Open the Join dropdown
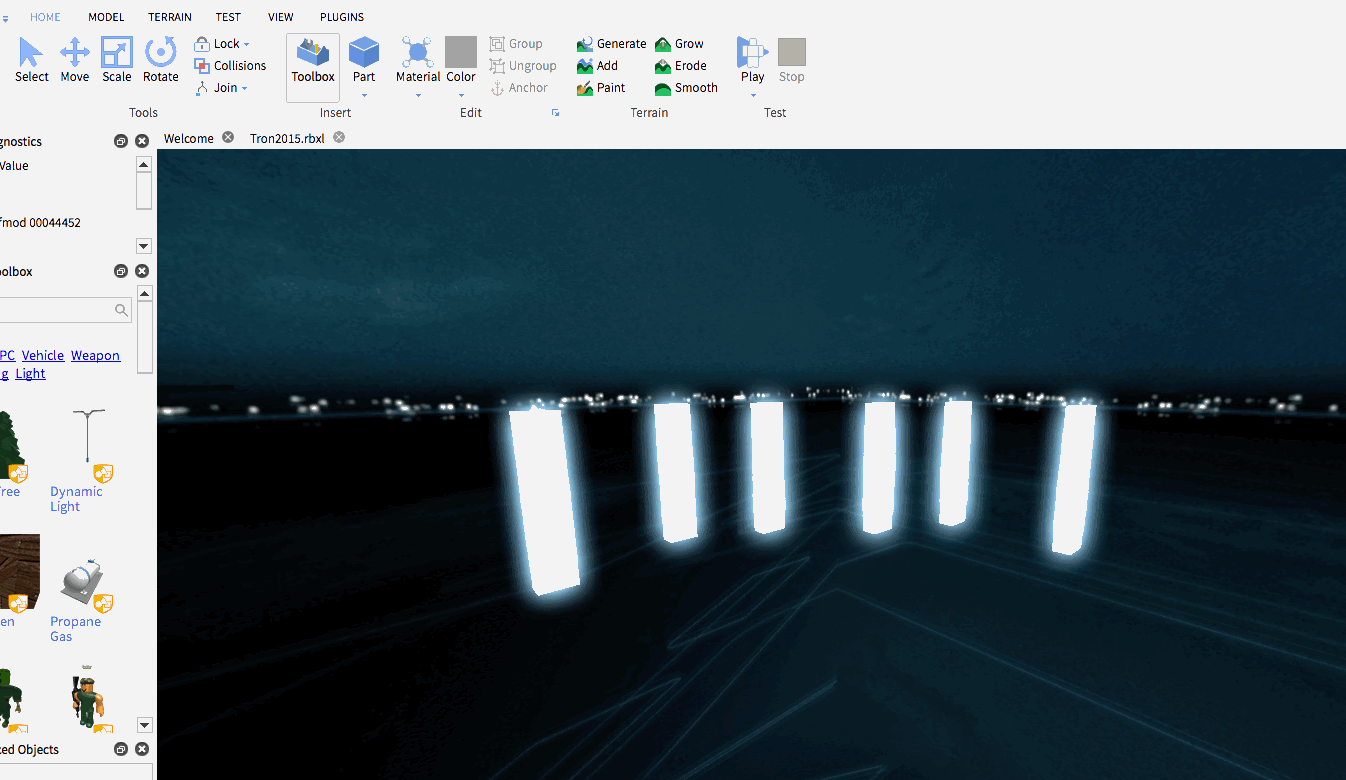Viewport: 1346px width, 780px height. [221, 88]
